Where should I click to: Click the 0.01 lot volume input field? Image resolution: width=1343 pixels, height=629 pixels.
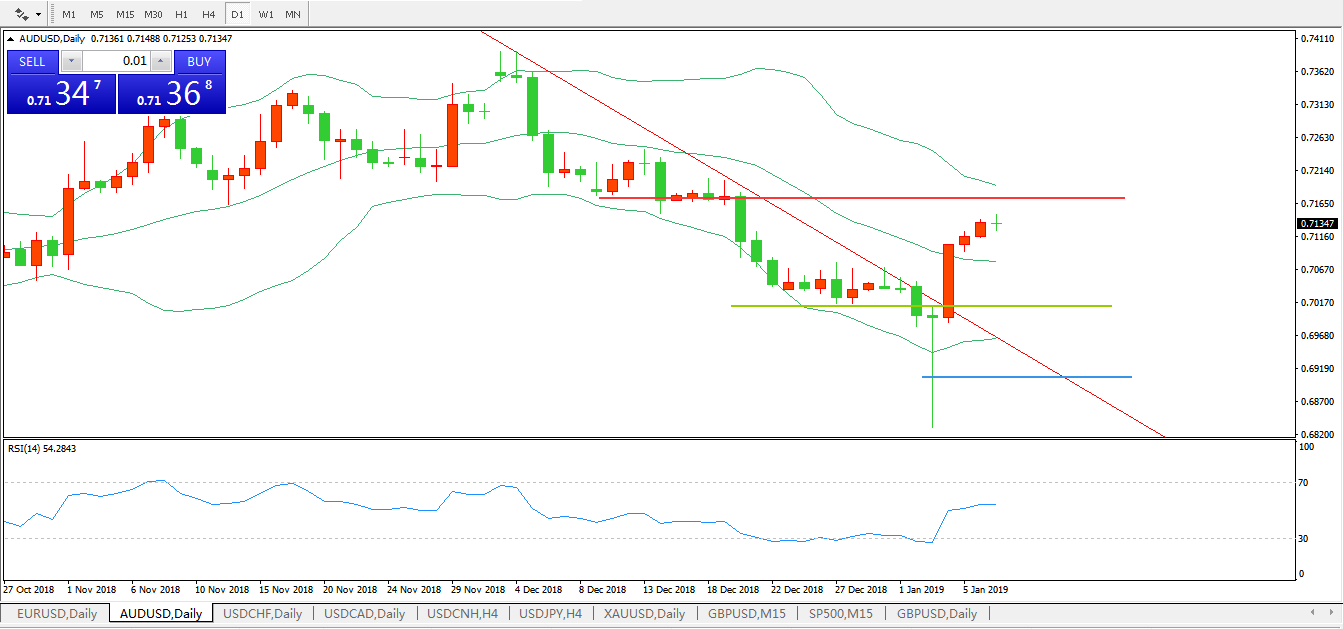[x=116, y=61]
